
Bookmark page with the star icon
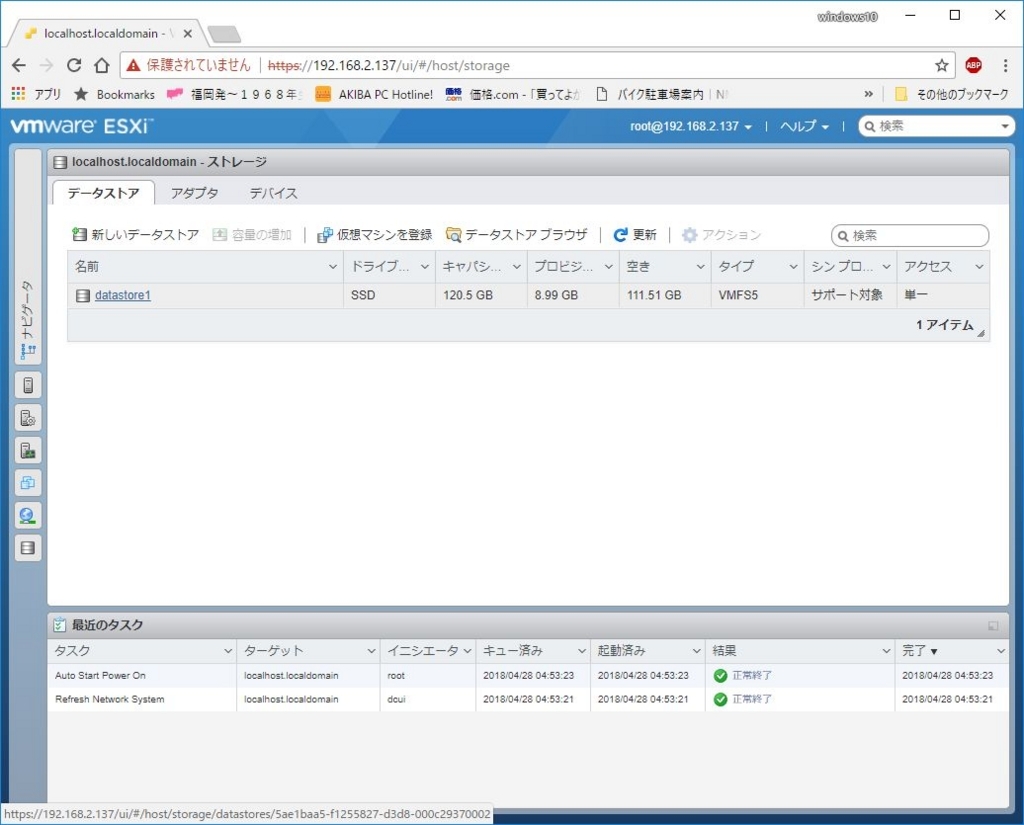(x=941, y=65)
